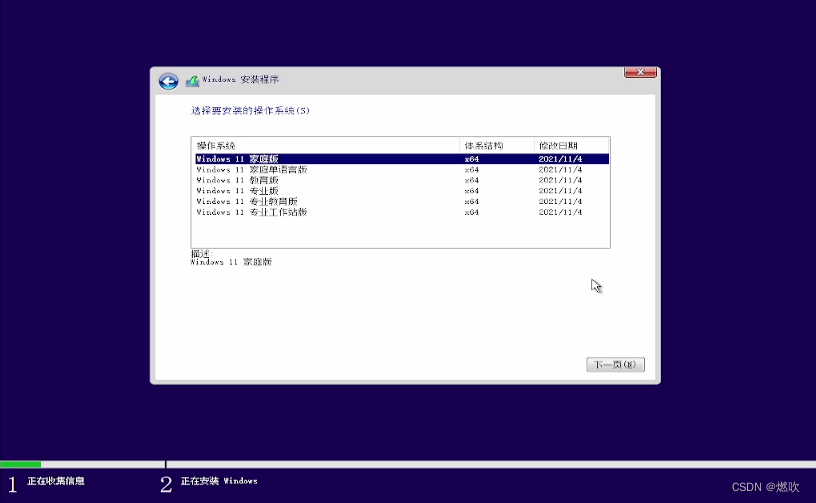Viewport: 816px width, 503px height.
Task: Select Windows 11 教育版 row
Action: tap(402, 180)
